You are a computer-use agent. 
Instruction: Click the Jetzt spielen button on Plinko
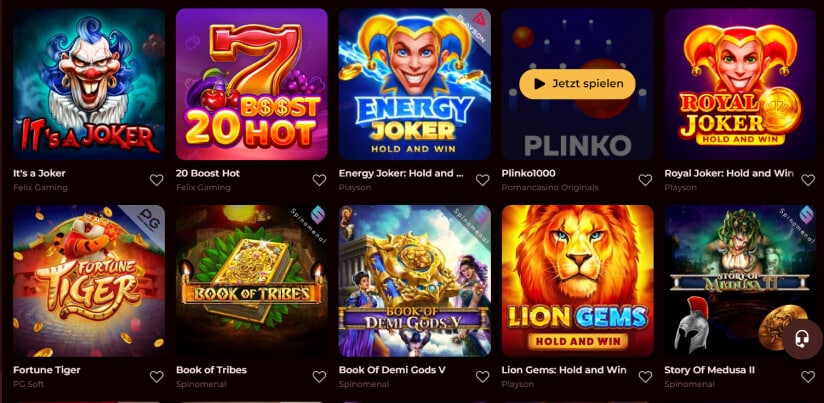click(577, 84)
